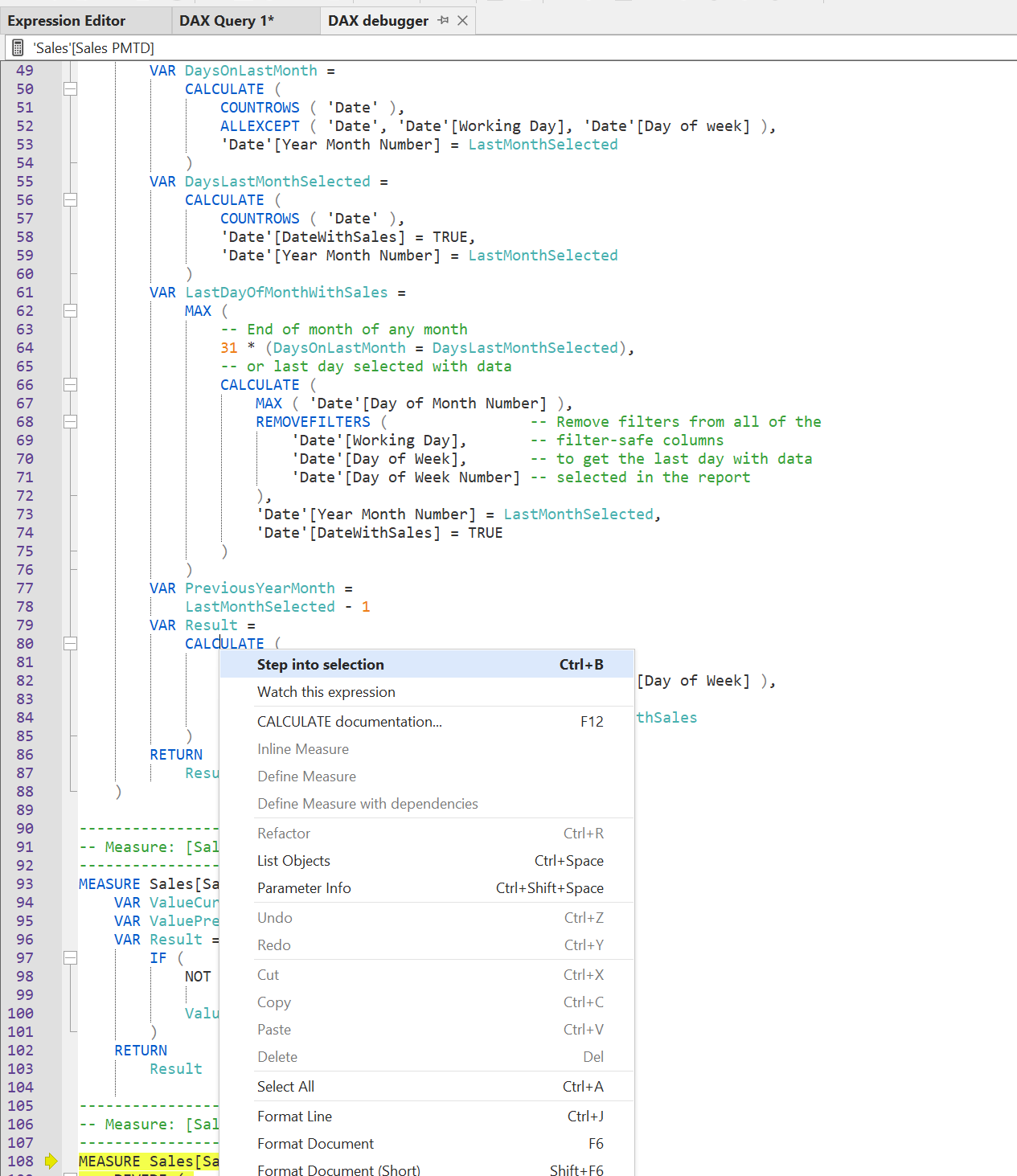Collapse the IF block at line 97
The image size is (1017, 1176).
click(71, 958)
